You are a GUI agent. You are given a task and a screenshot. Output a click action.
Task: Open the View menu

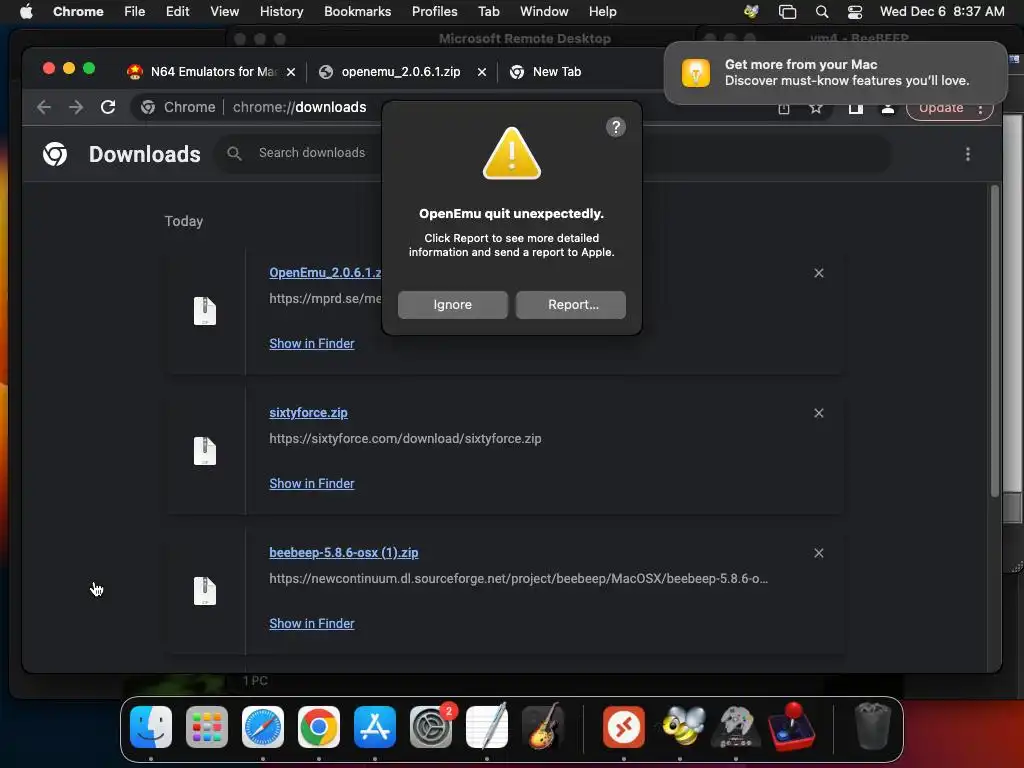[224, 11]
